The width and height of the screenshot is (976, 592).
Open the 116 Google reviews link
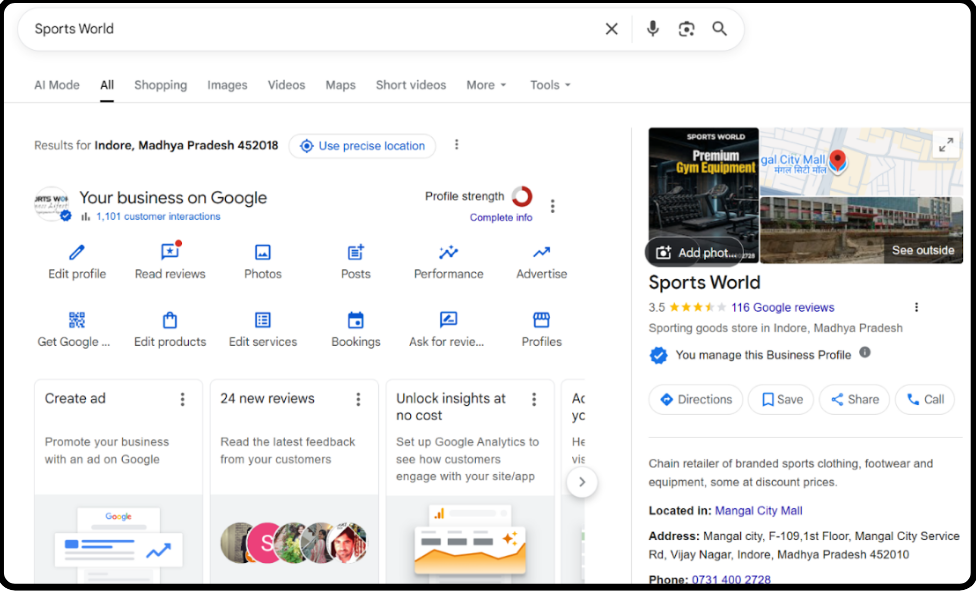click(x=782, y=308)
